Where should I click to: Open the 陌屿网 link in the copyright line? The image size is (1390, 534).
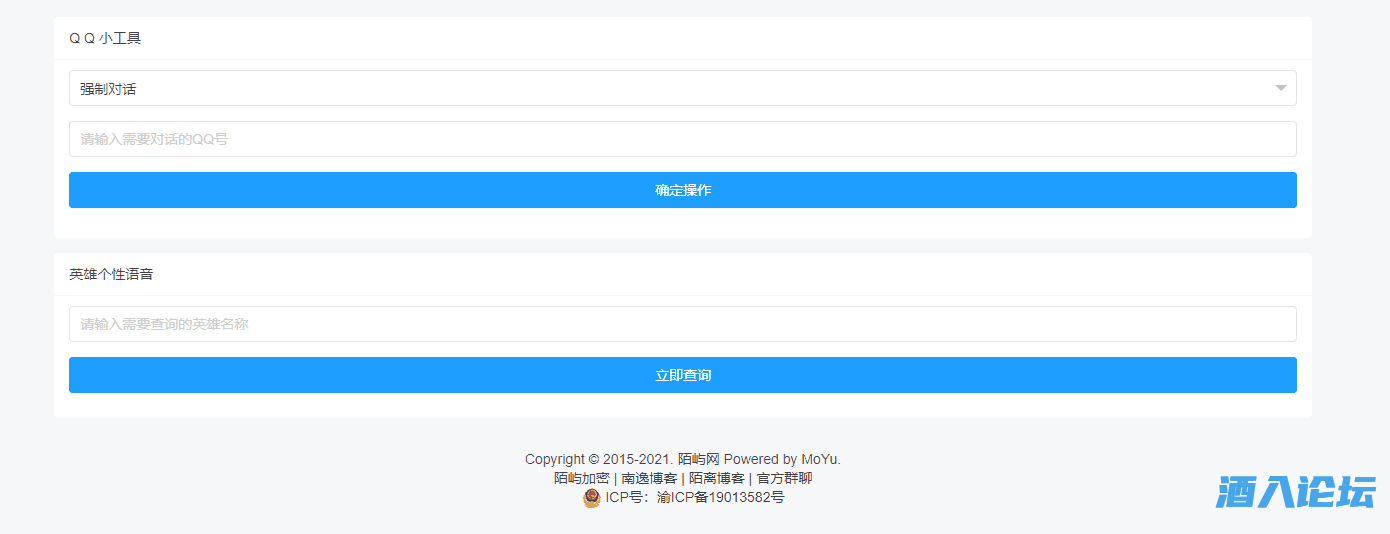point(698,459)
